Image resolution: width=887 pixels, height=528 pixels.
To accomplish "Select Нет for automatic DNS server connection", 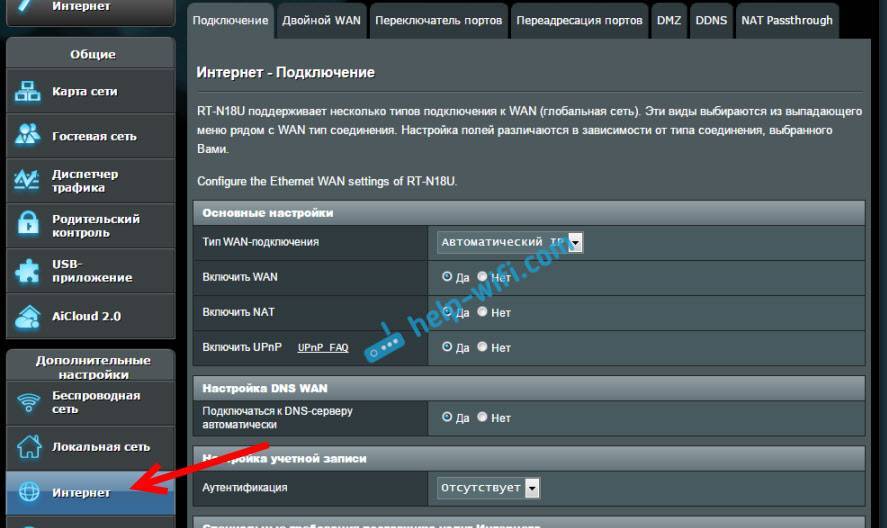I will [x=482, y=417].
